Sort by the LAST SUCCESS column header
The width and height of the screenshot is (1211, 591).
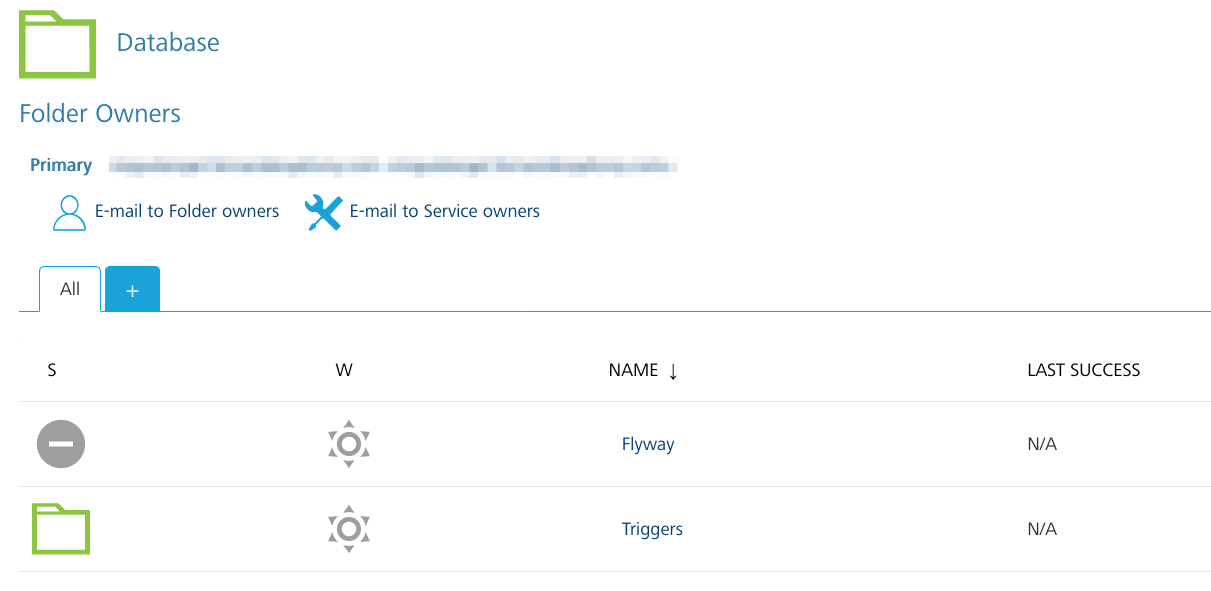(1083, 370)
